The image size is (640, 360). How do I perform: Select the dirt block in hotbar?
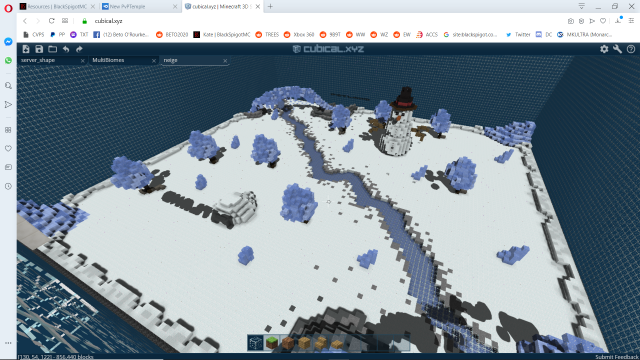pyautogui.click(x=288, y=343)
